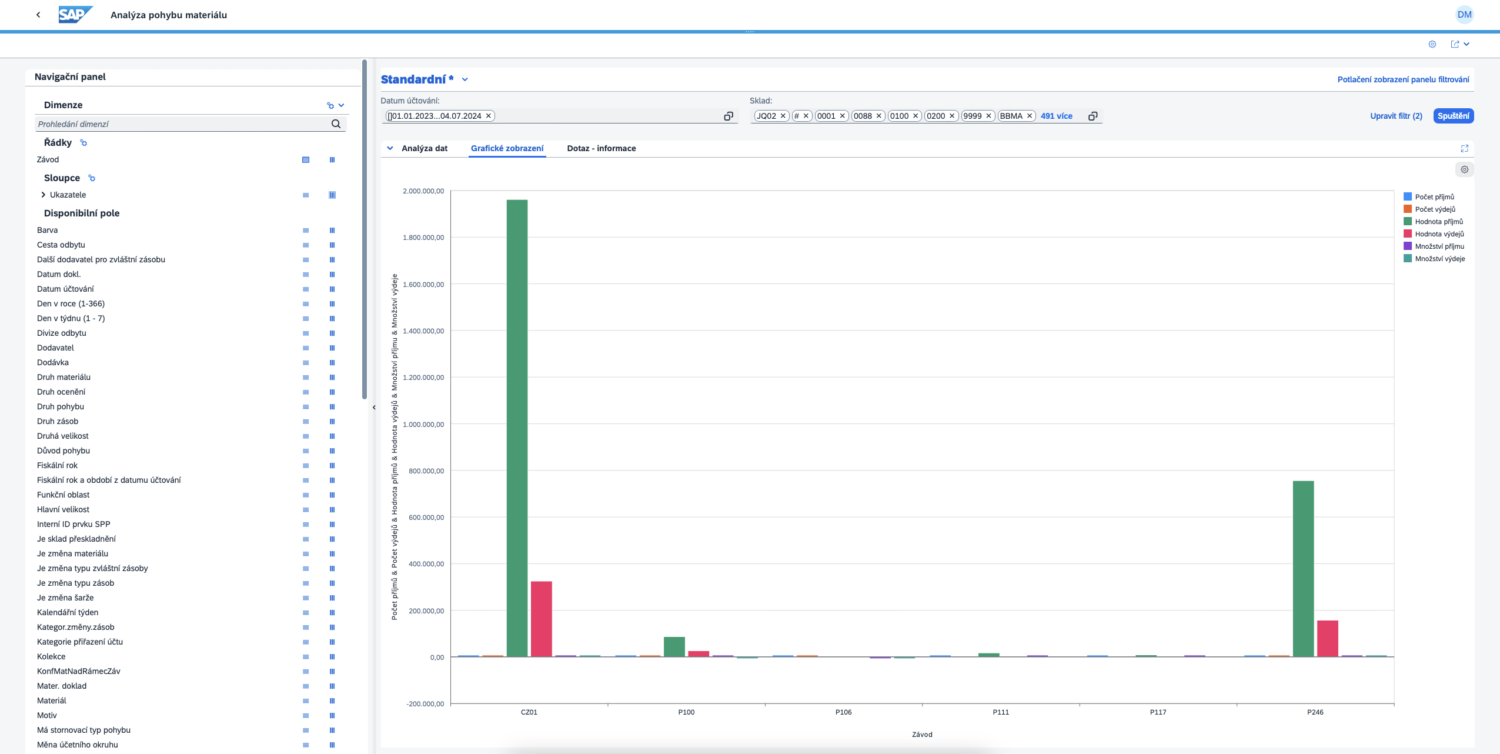Image resolution: width=1500 pixels, height=754 pixels.
Task: Open the DM user profile avatar
Action: point(1464,15)
